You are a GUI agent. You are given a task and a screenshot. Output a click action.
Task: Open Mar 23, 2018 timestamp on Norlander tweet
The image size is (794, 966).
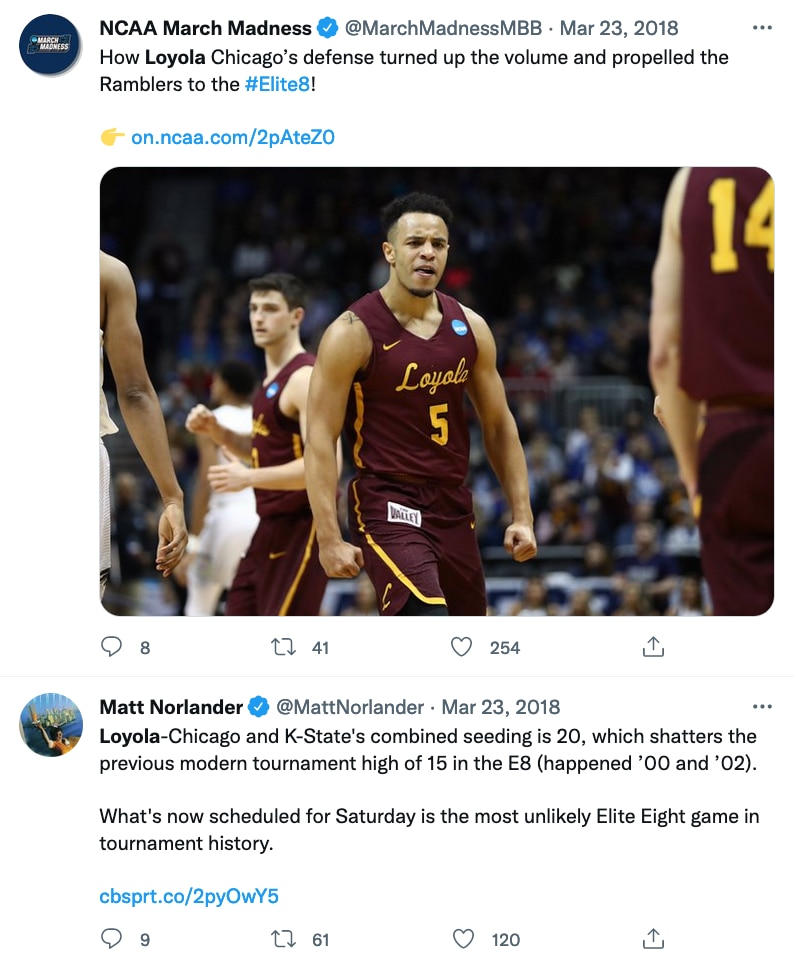point(501,707)
